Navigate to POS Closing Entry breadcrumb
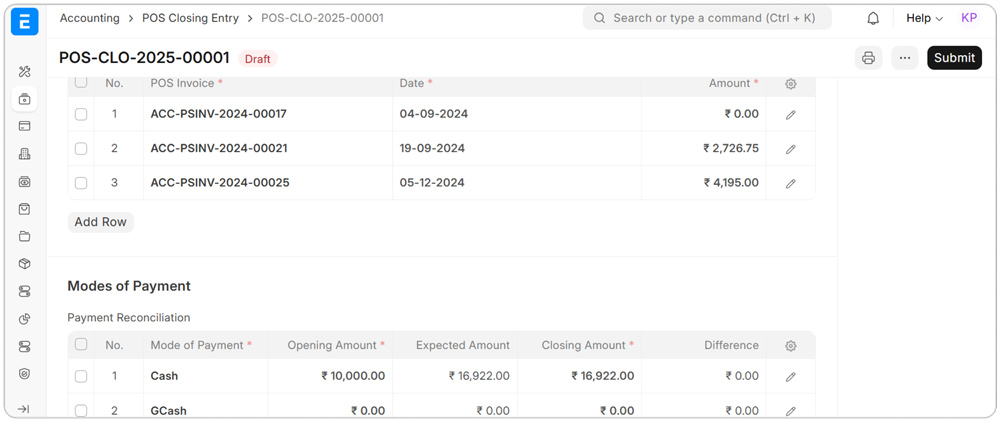This screenshot has width=1000, height=422. [190, 18]
